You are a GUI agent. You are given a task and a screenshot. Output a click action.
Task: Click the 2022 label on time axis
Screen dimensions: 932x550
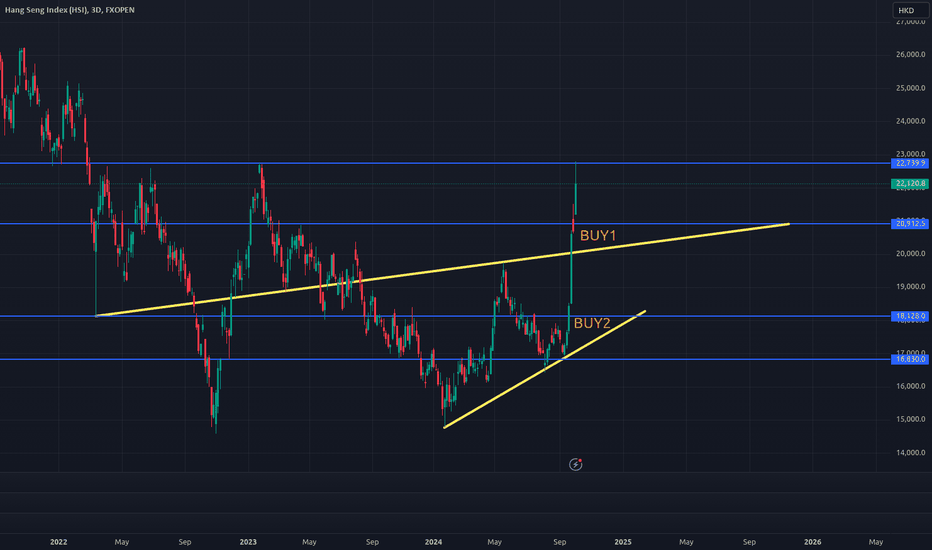point(58,542)
